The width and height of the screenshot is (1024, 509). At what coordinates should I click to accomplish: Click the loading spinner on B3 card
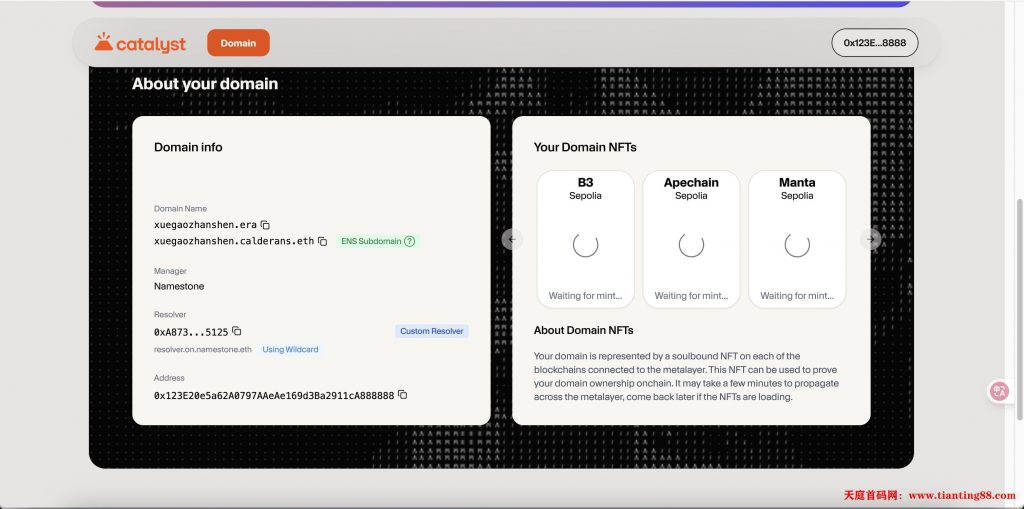click(585, 245)
